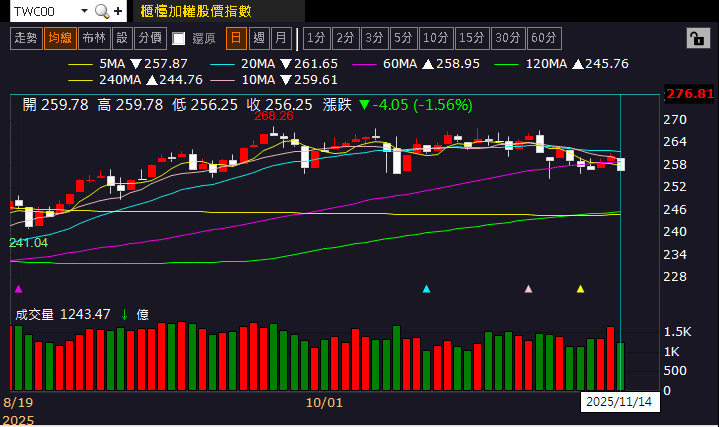
Task: Click the pink triangle marker
Action: click(x=528, y=289)
